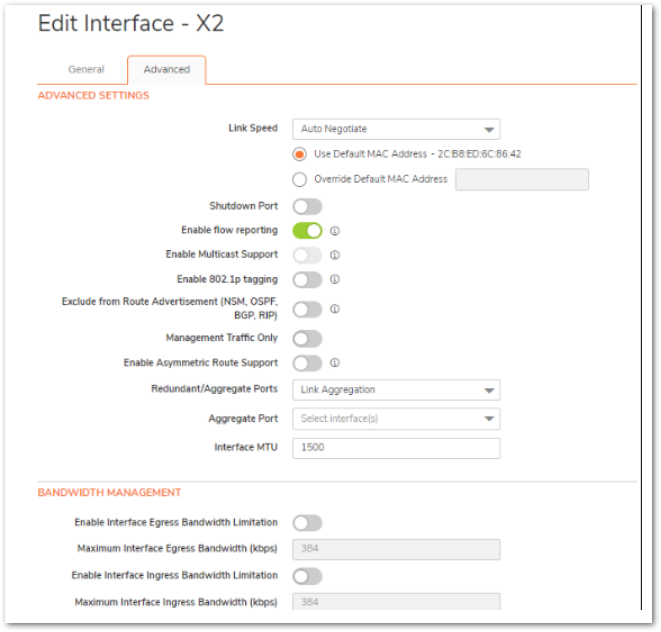Open the Link Speed dropdown
The height and width of the screenshot is (632, 661).
pyautogui.click(x=396, y=129)
